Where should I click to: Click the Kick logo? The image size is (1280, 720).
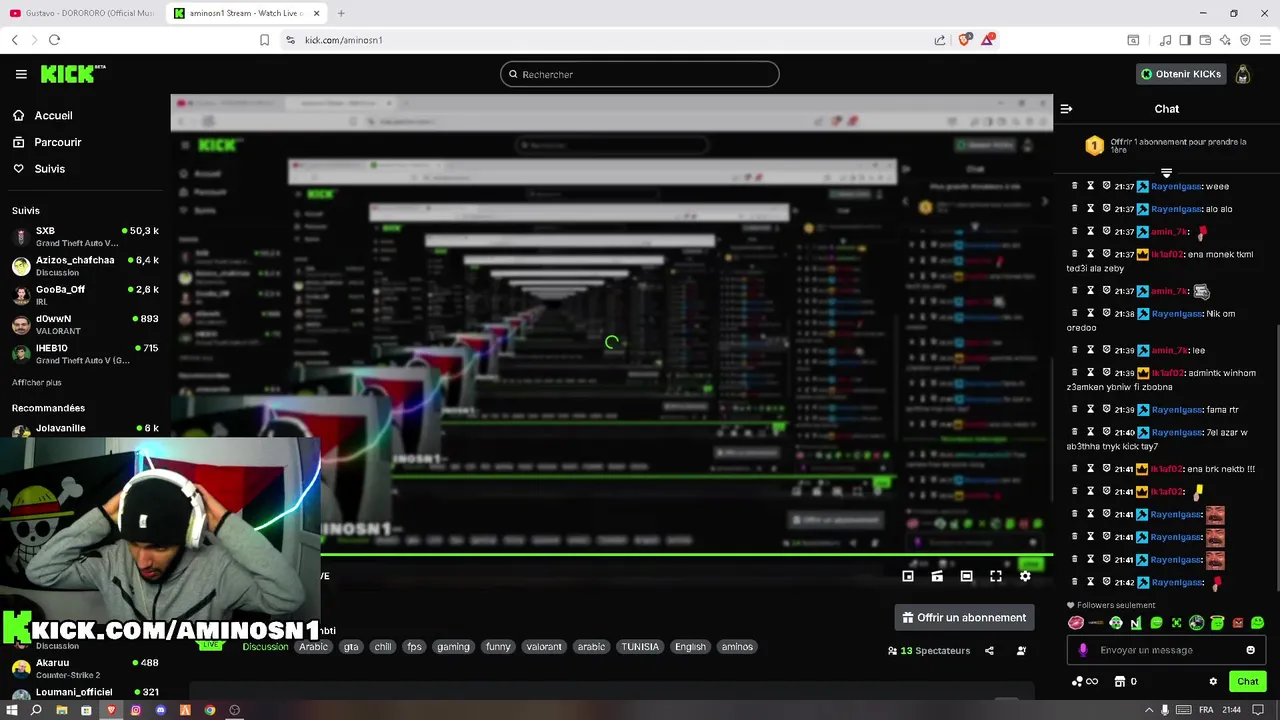click(72, 74)
